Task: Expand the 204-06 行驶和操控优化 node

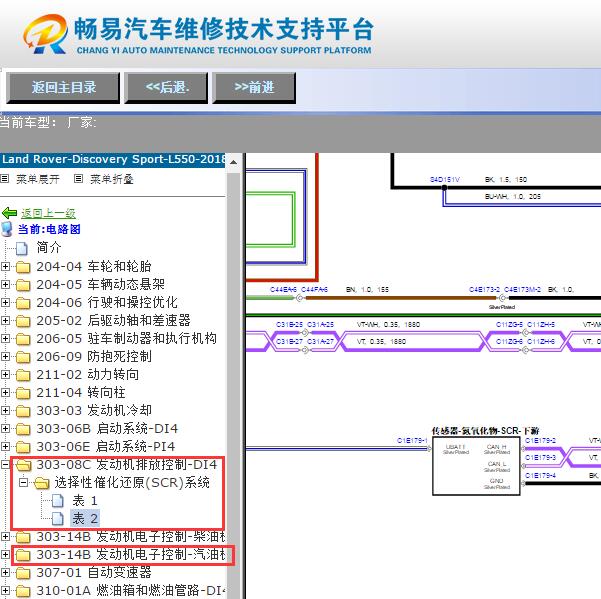Action: (5, 302)
